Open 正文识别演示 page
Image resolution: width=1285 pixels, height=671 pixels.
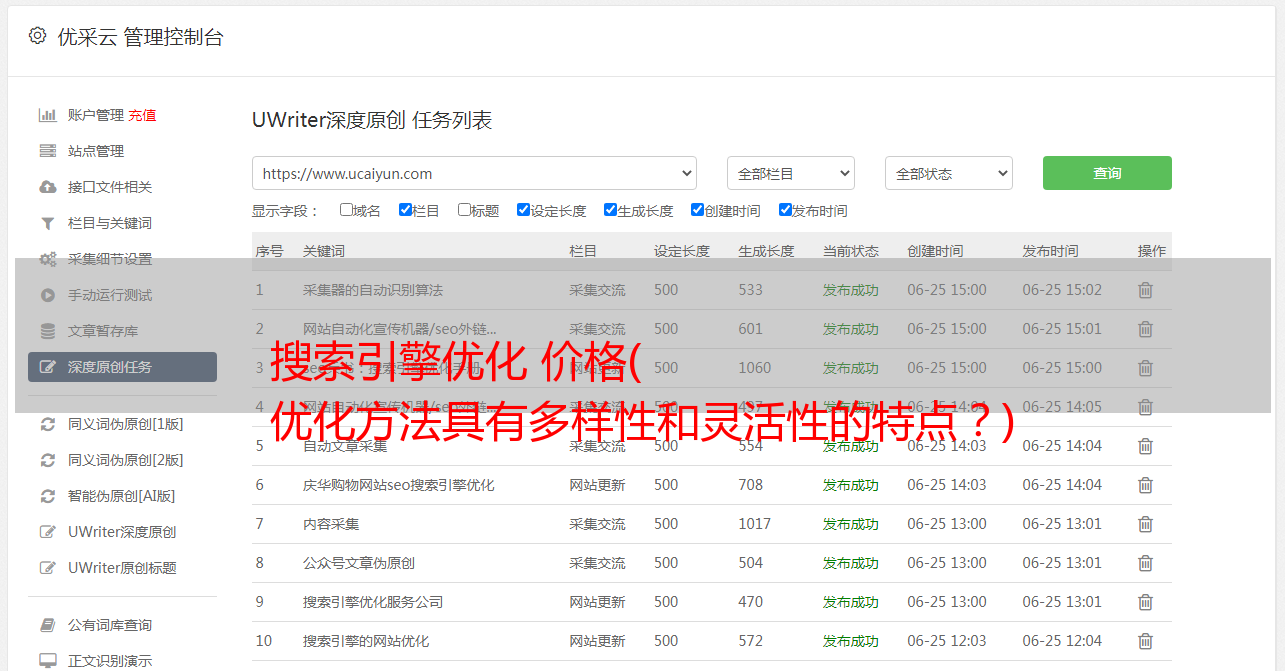tap(110, 661)
